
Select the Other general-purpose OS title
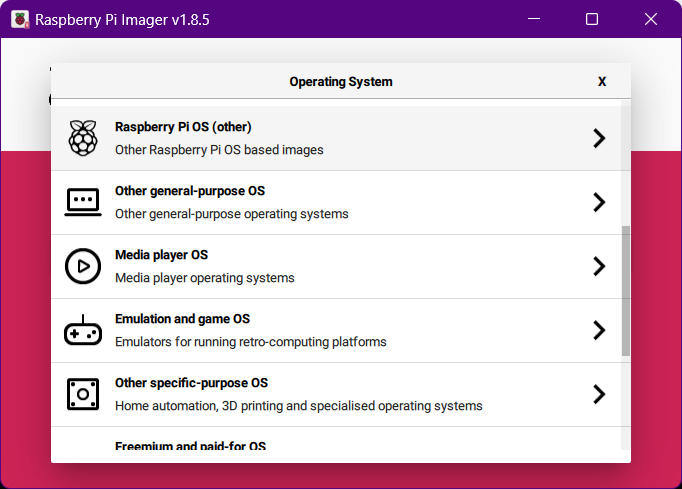(190, 191)
